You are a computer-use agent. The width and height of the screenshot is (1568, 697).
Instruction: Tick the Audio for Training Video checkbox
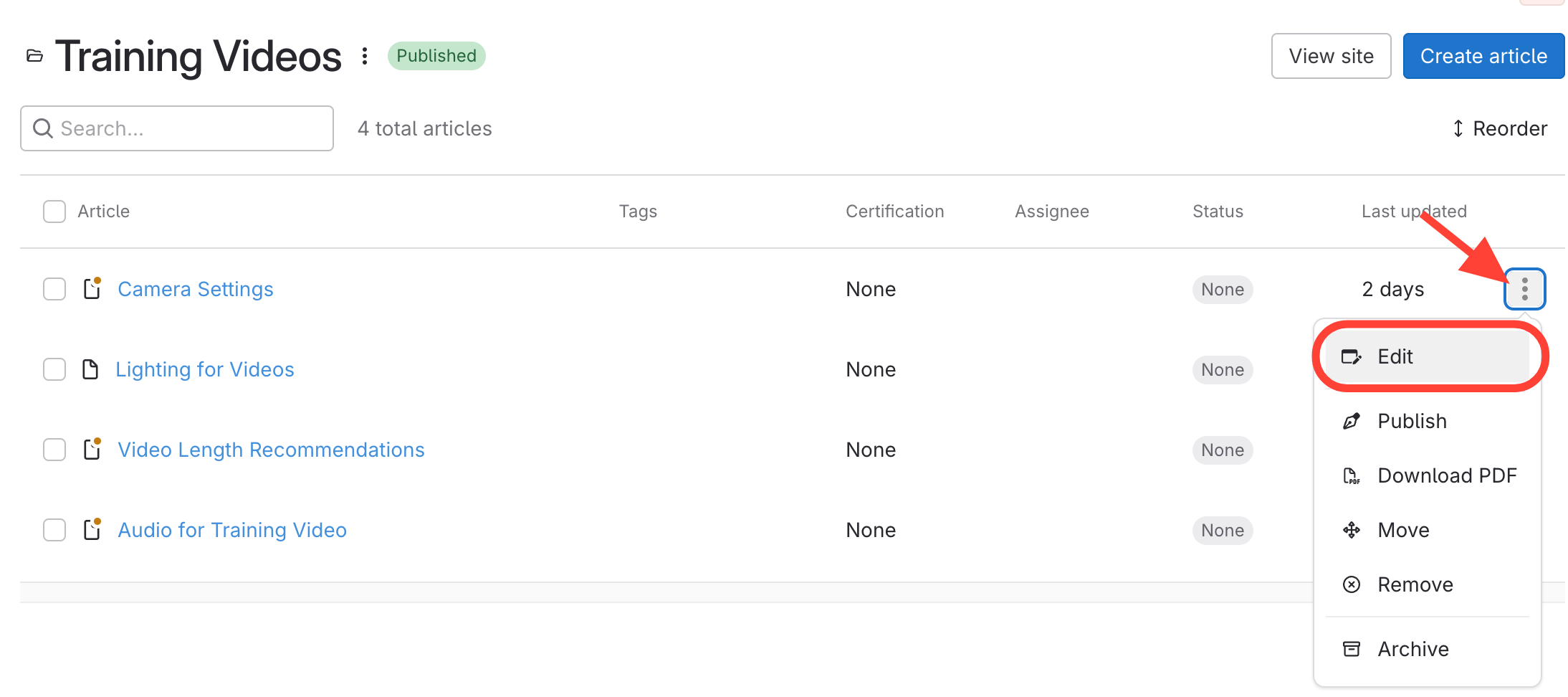(54, 530)
